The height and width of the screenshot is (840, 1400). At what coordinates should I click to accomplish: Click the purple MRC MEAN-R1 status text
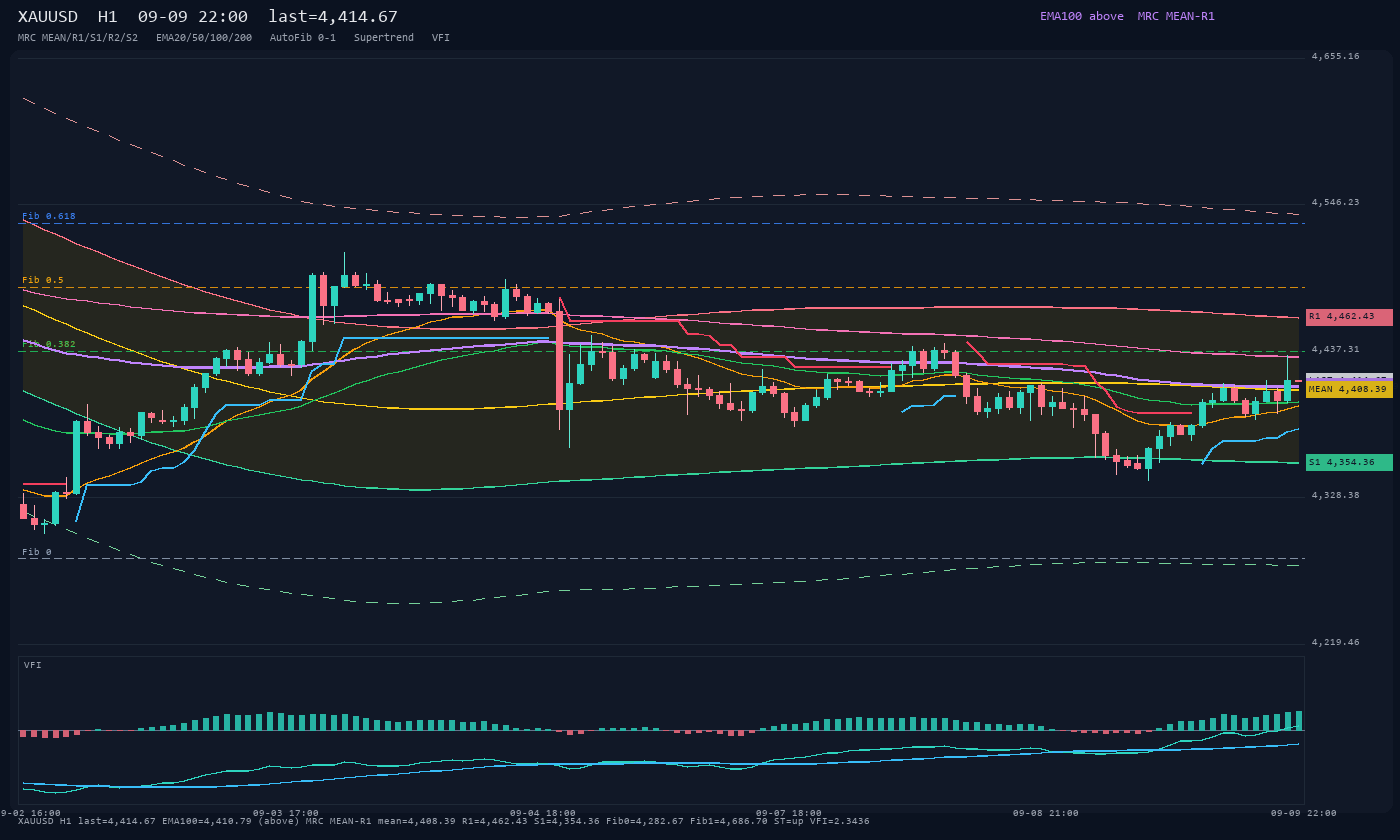tap(1176, 16)
